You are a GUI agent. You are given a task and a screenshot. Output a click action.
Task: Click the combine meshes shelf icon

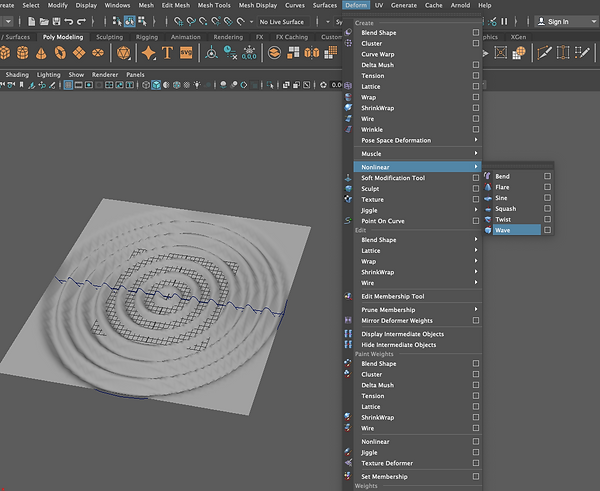pyautogui.click(x=274, y=52)
